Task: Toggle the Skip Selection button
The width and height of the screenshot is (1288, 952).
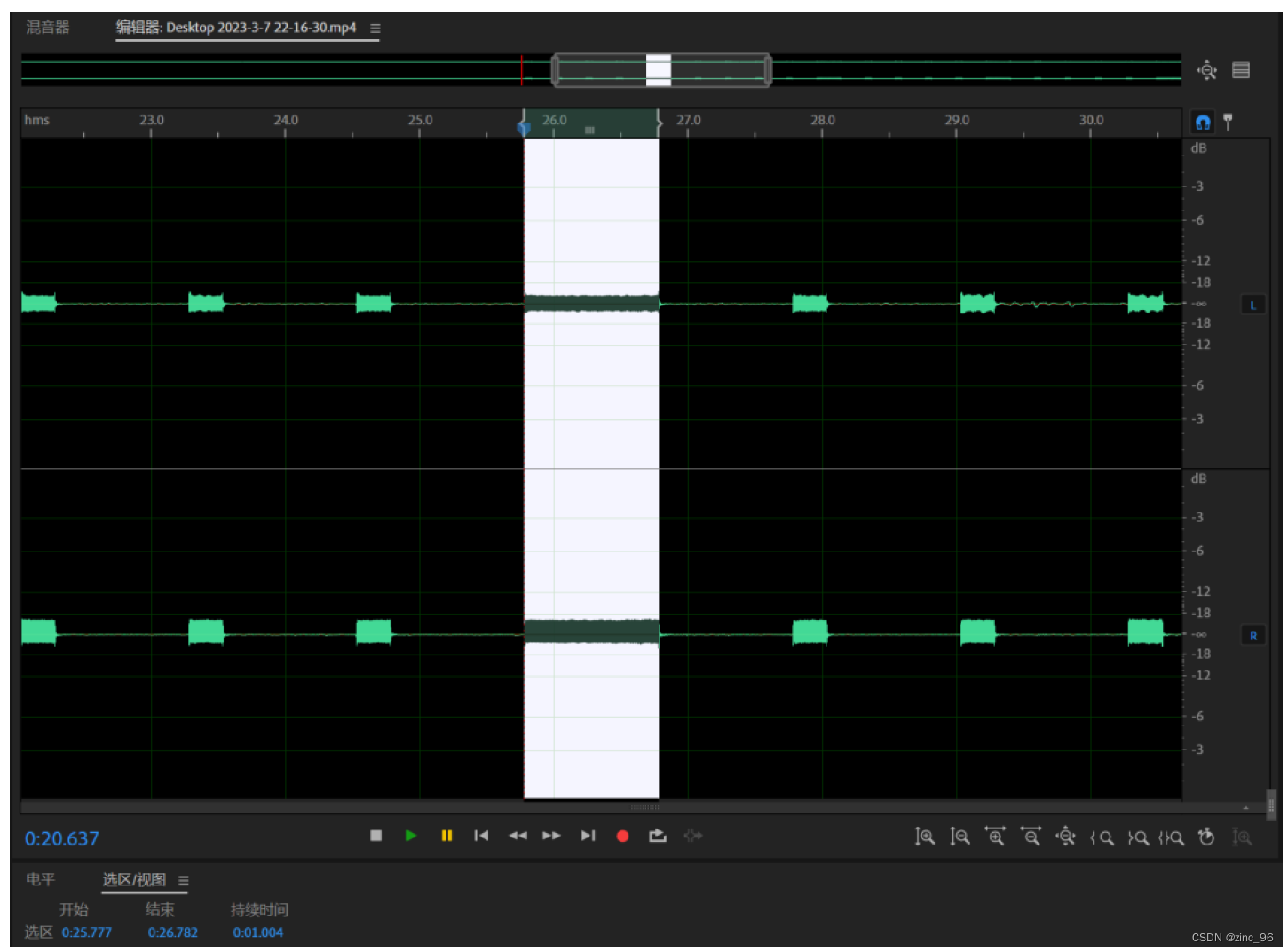Action: tap(692, 836)
